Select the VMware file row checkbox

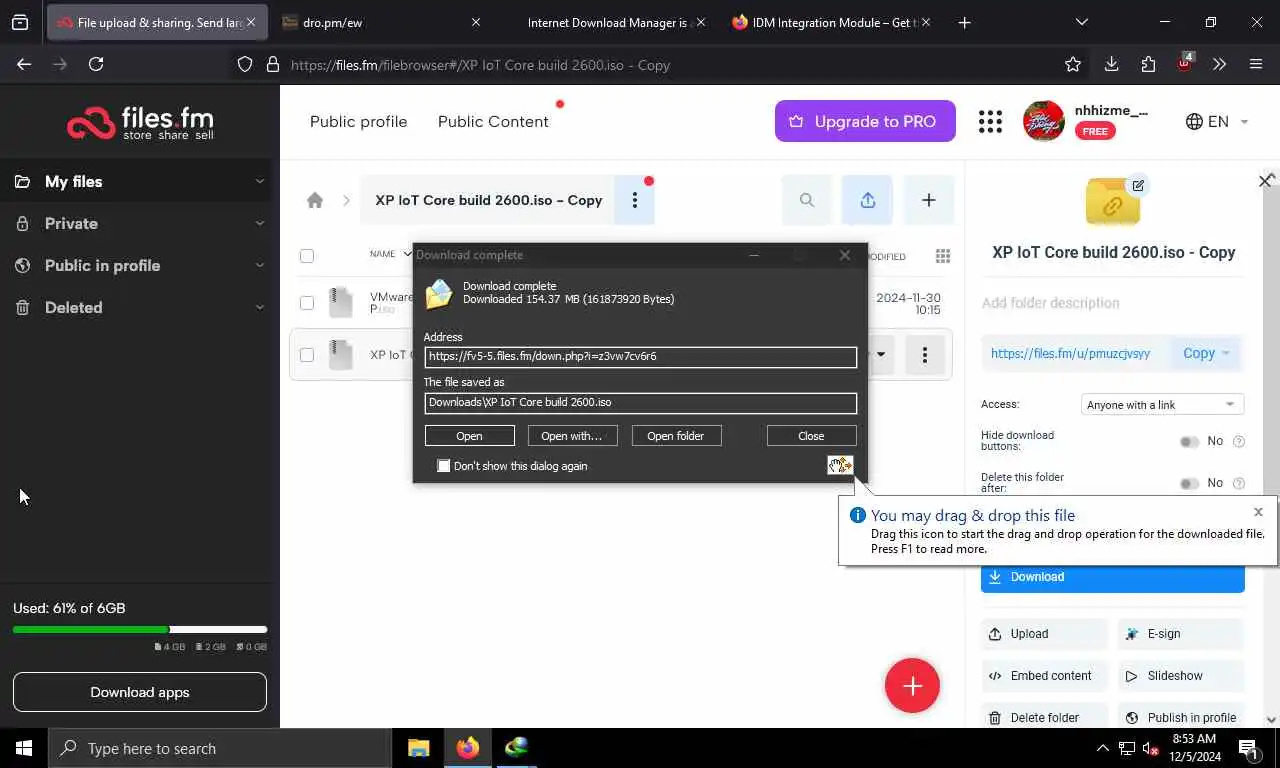pyautogui.click(x=307, y=302)
